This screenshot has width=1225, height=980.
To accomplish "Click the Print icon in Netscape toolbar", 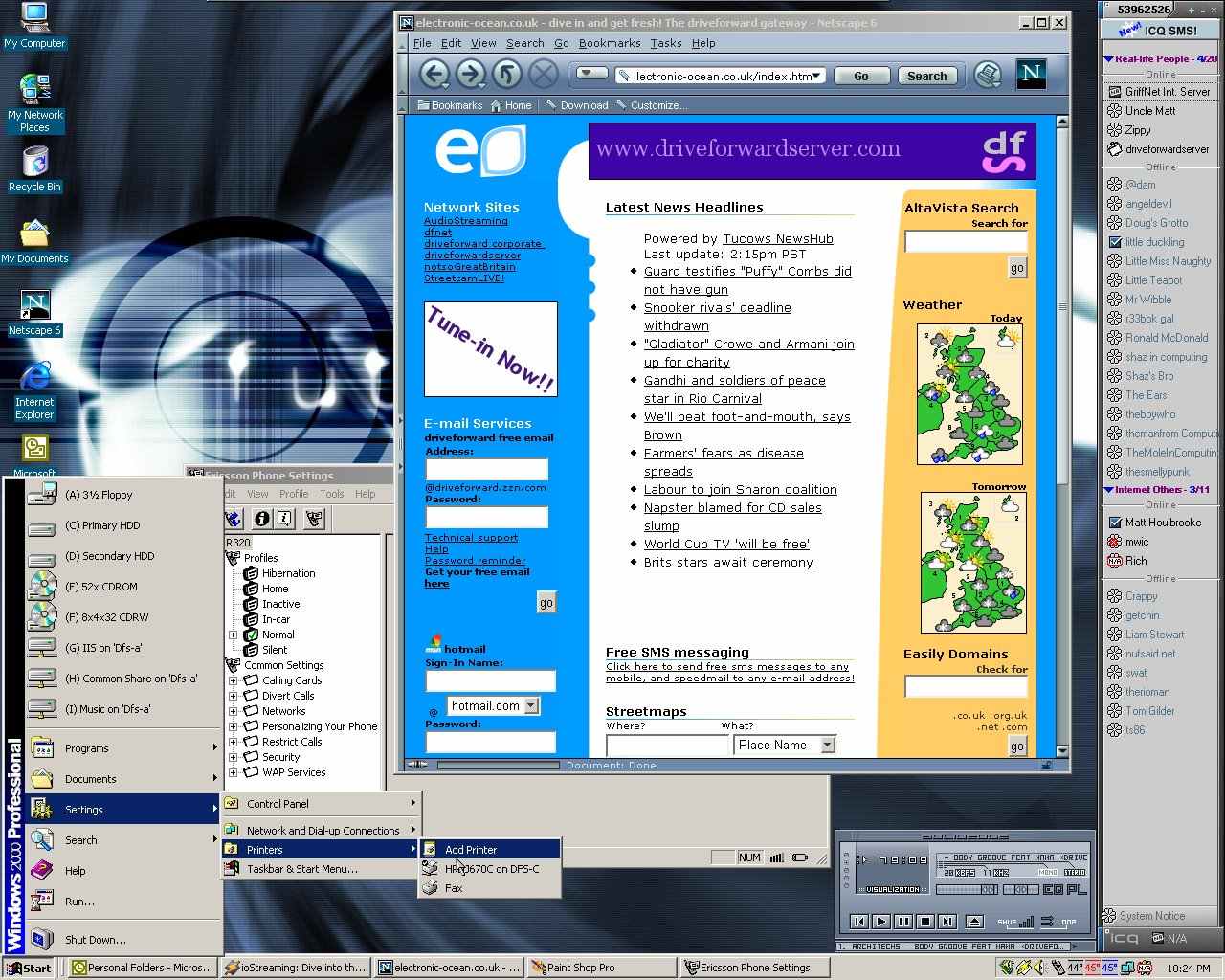I will pos(988,74).
